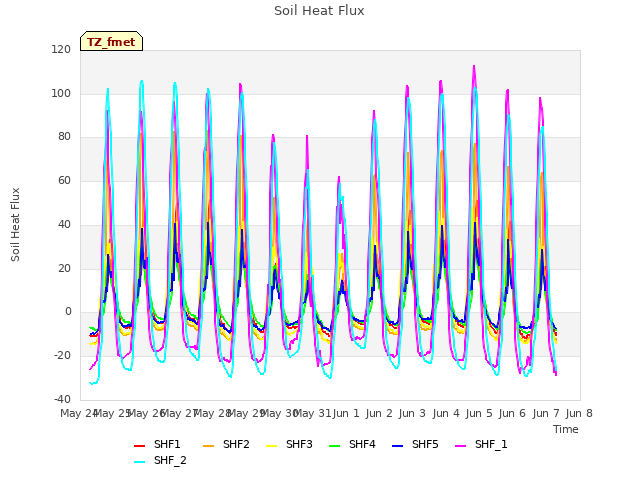The height and width of the screenshot is (480, 640).
Task: Toggle SHF3 series in legend
Action: click(x=289, y=444)
